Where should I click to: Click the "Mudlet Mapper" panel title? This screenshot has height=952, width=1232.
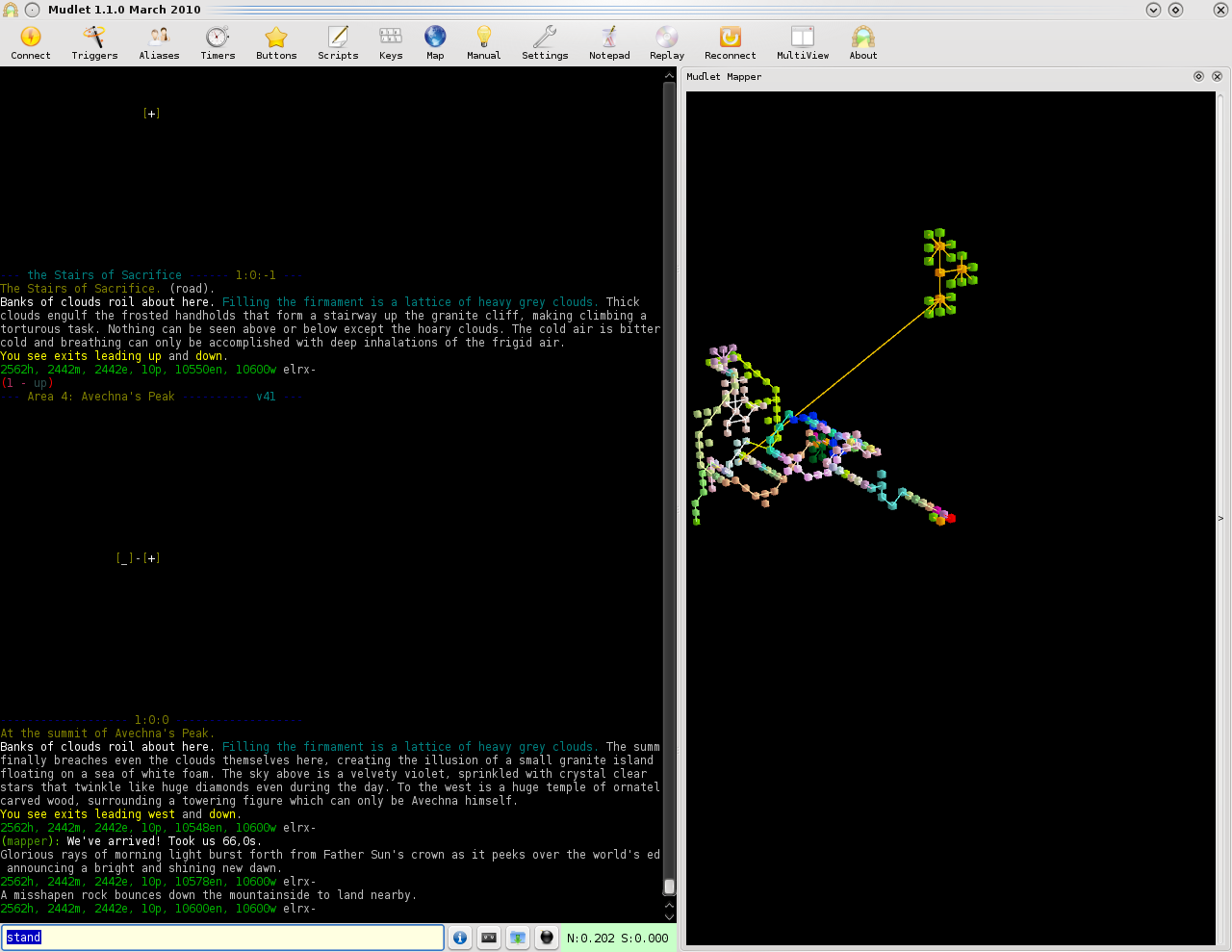pyautogui.click(x=724, y=77)
